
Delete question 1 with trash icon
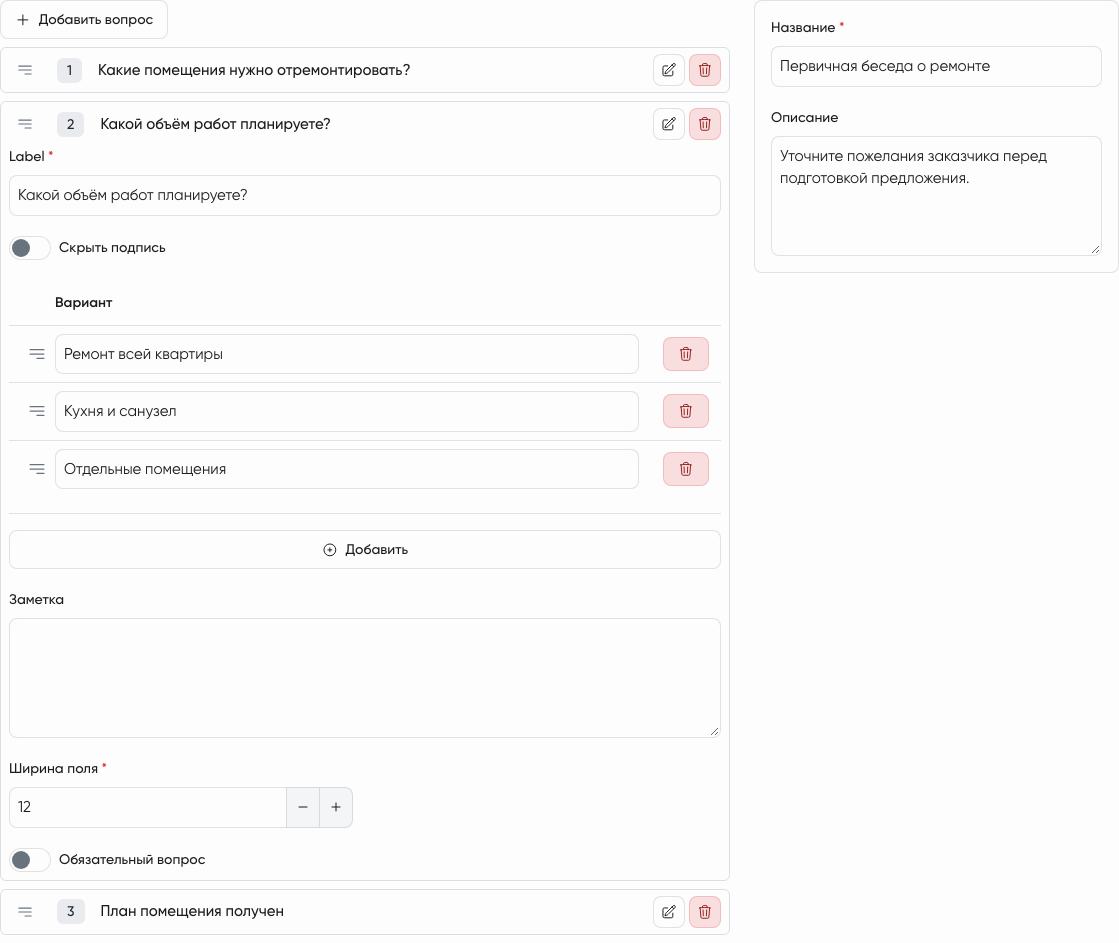click(704, 70)
